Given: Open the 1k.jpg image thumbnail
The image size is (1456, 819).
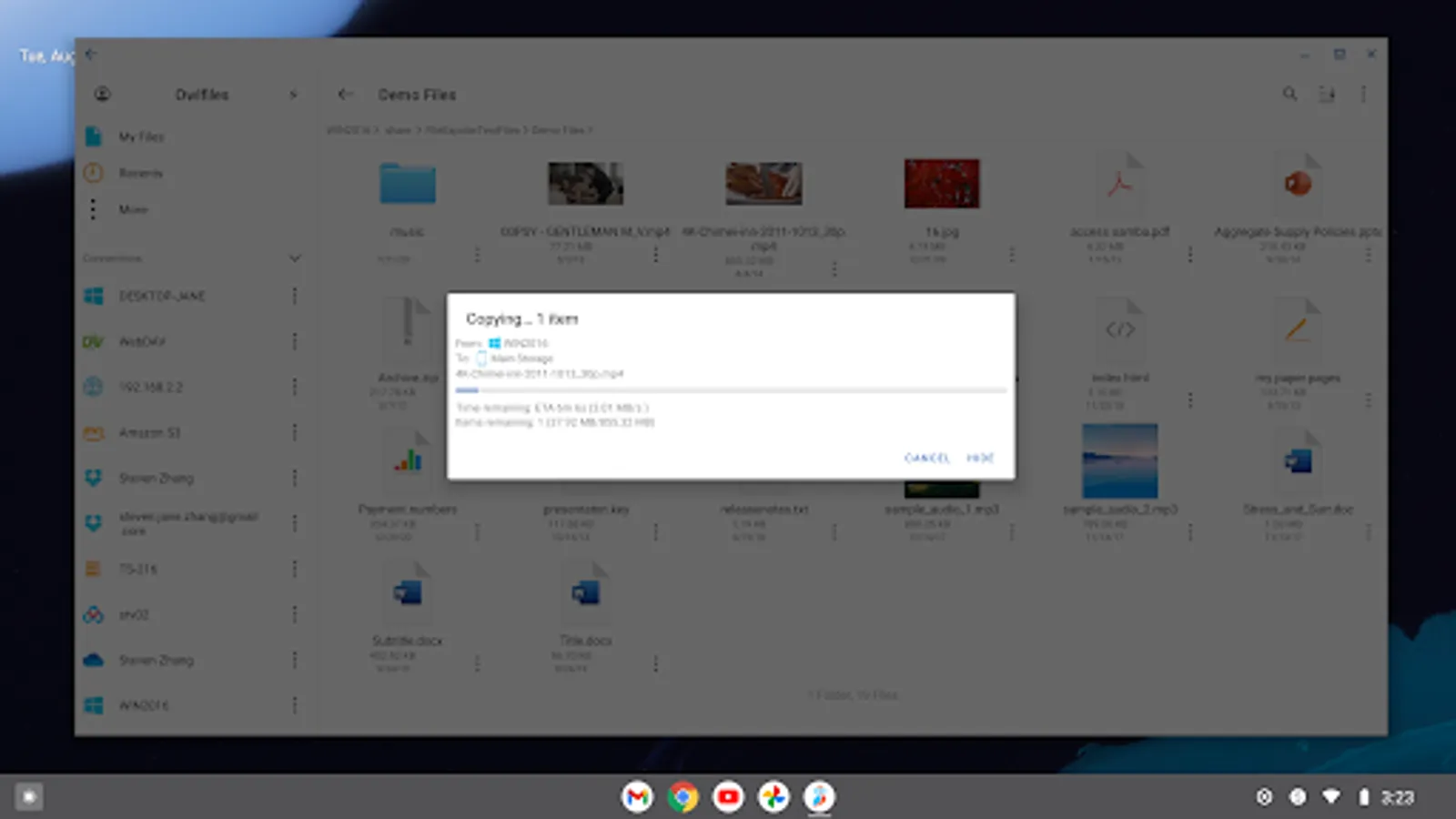Looking at the screenshot, I should 942,184.
